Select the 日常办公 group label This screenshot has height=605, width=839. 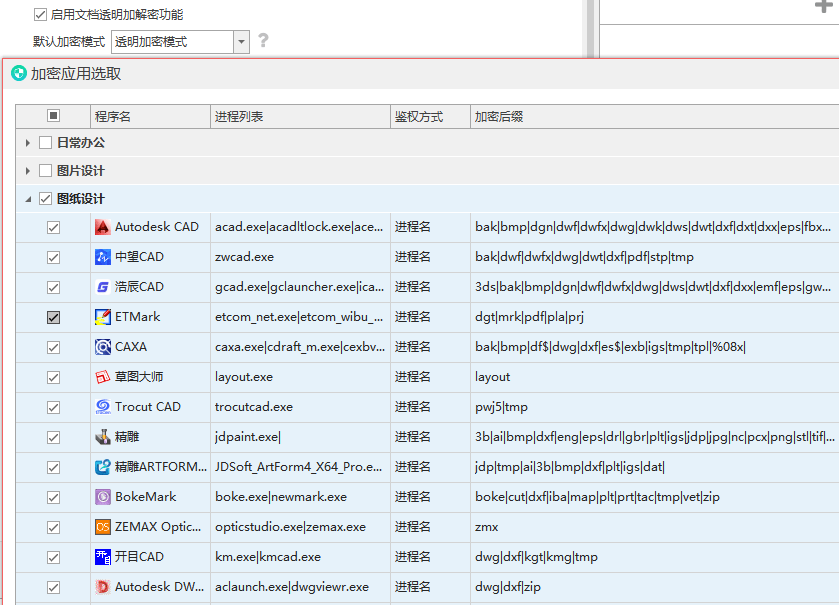click(81, 143)
